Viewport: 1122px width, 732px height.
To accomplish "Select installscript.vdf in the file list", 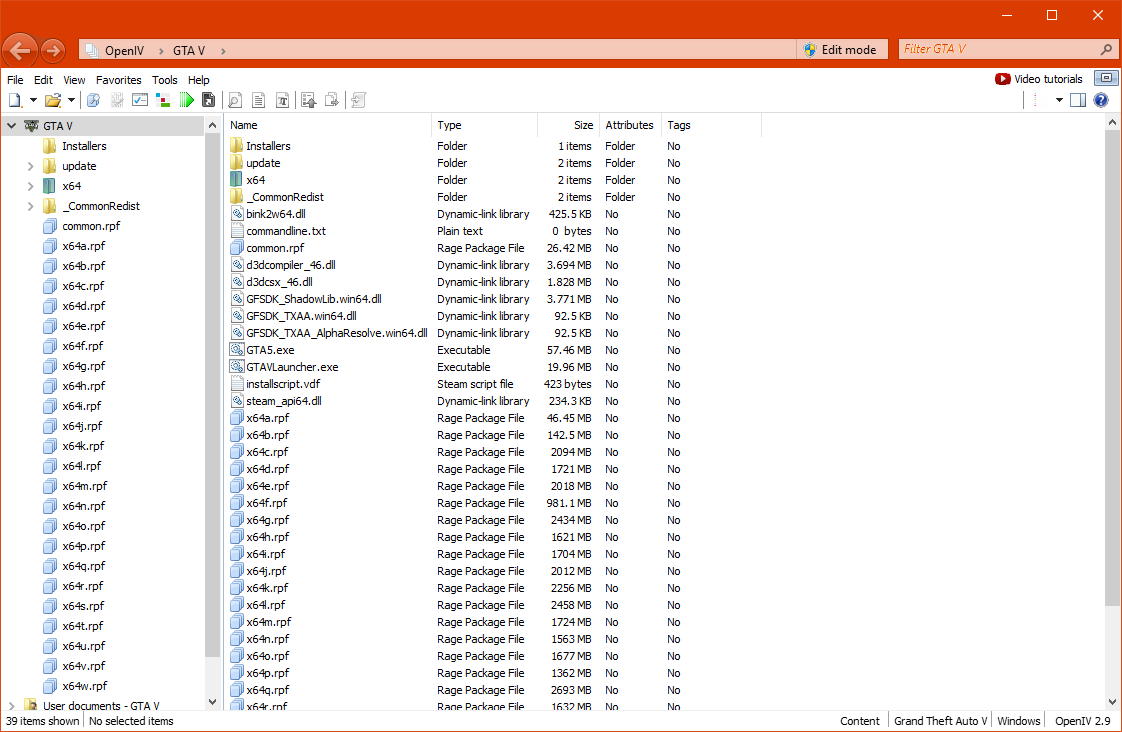I will point(282,384).
